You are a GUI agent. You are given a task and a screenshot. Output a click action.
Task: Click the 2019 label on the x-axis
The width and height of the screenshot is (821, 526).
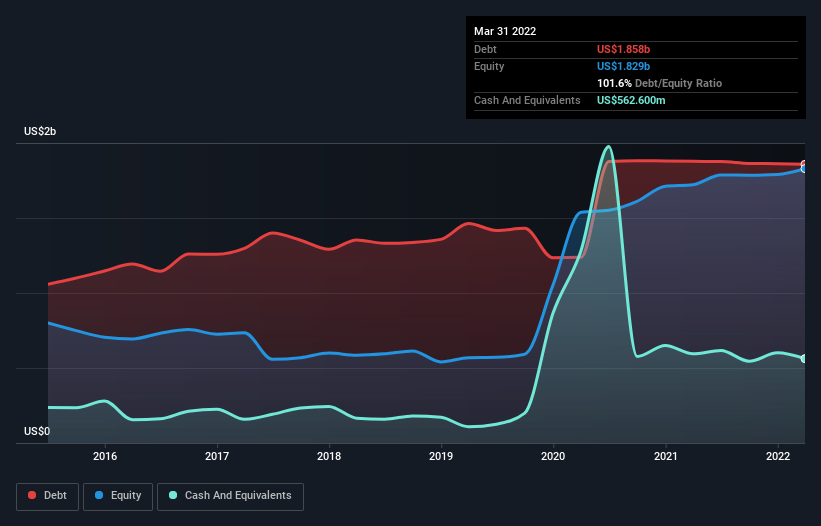click(x=441, y=456)
